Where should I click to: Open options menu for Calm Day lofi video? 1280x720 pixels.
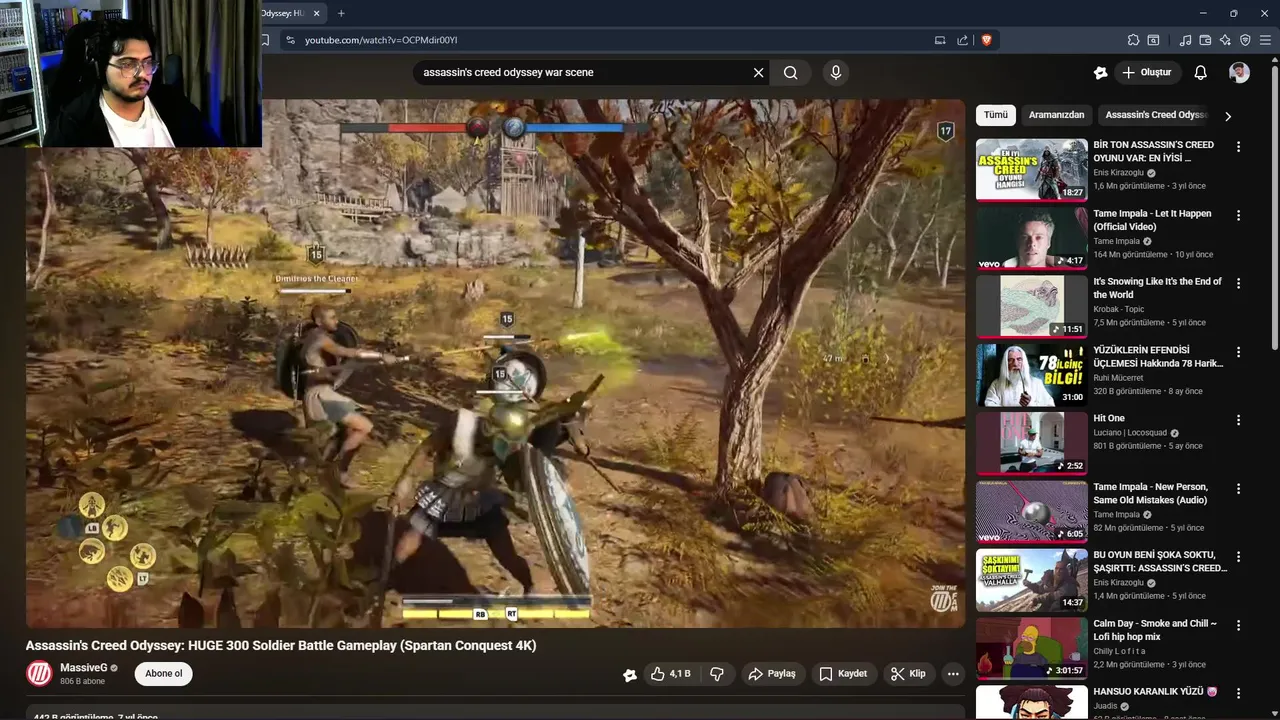1238,625
